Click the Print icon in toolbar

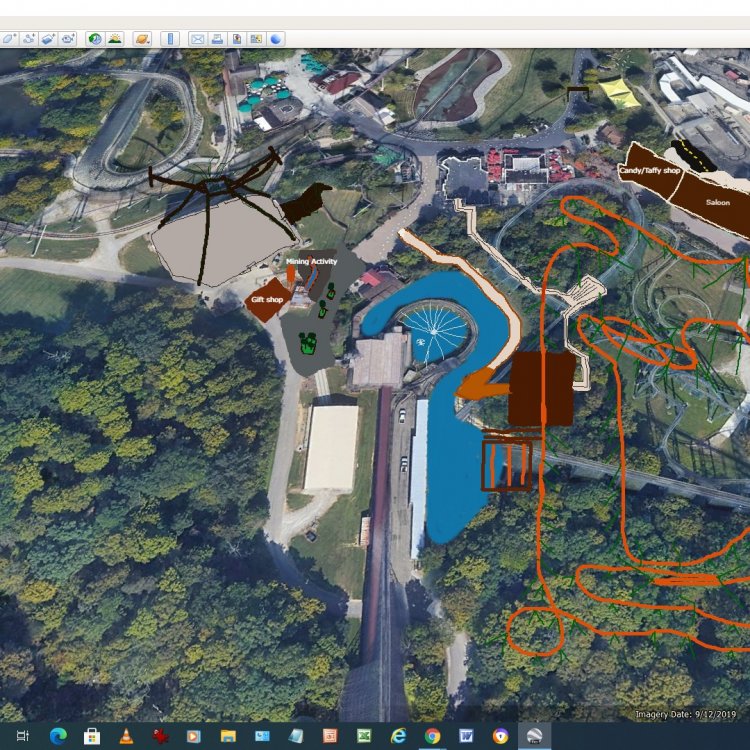(217, 39)
